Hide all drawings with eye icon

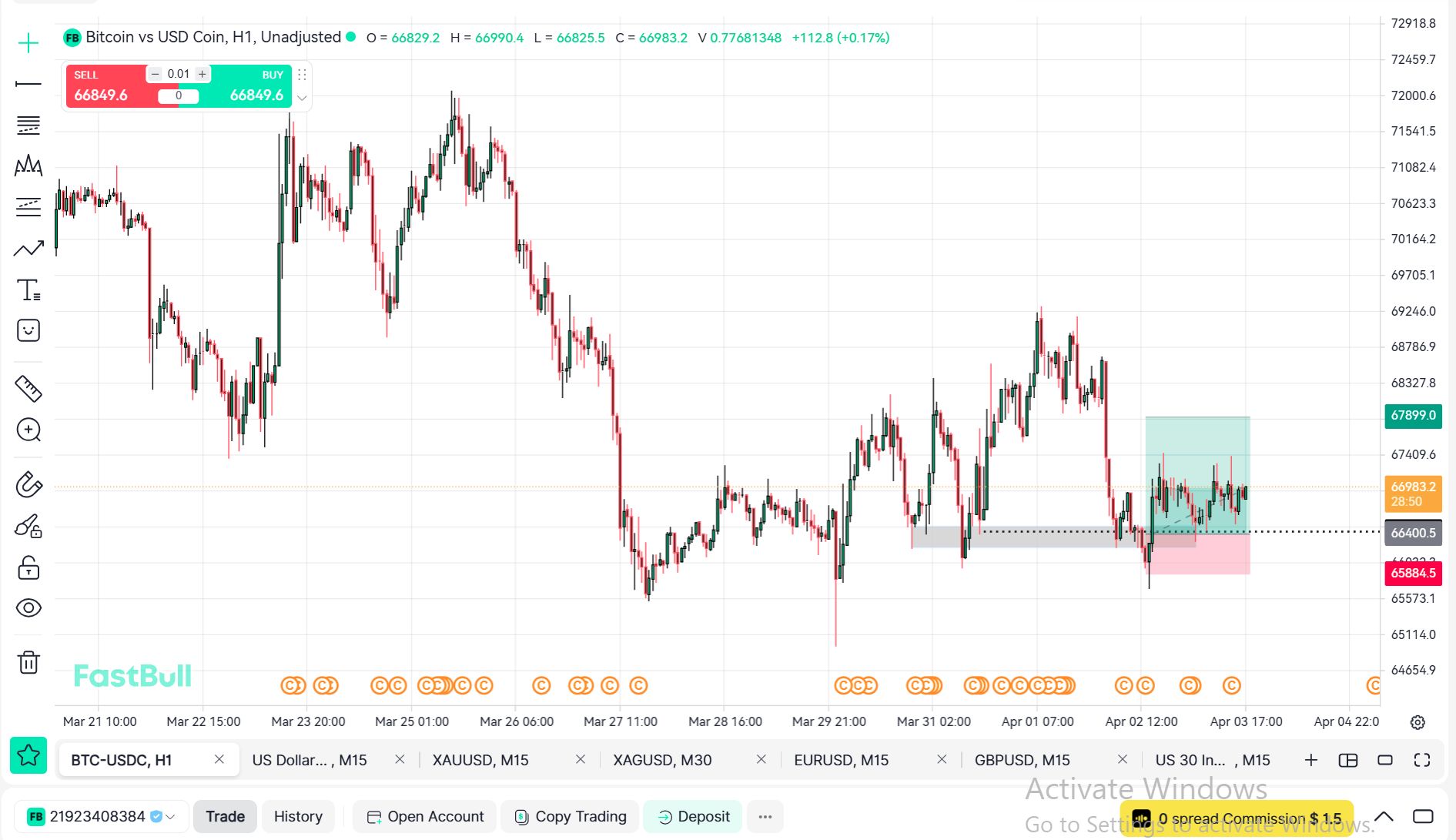click(28, 608)
